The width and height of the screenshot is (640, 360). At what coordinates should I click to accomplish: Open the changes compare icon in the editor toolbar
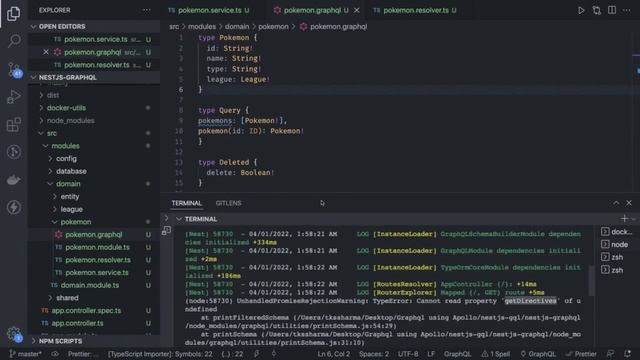[596, 10]
